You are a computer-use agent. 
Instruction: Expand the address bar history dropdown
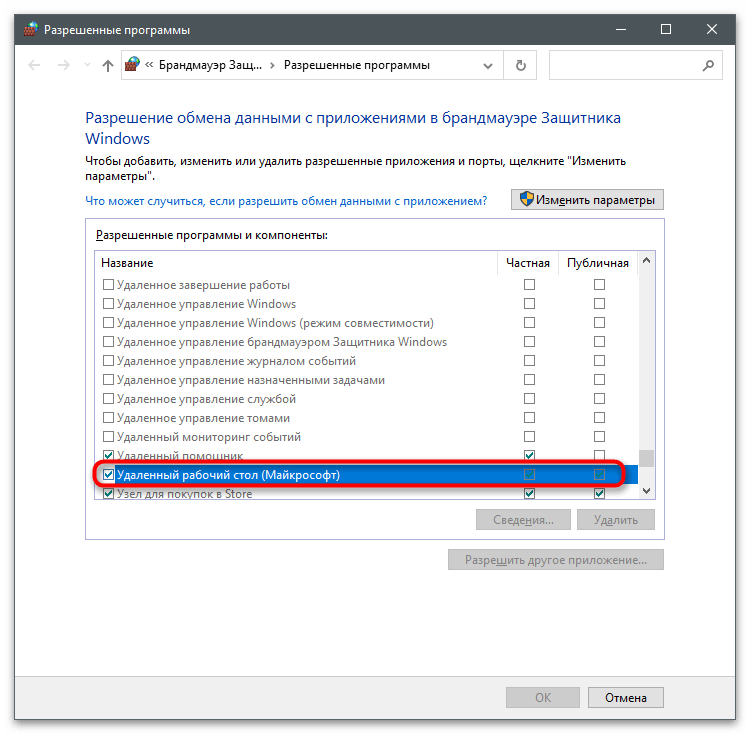[488, 66]
